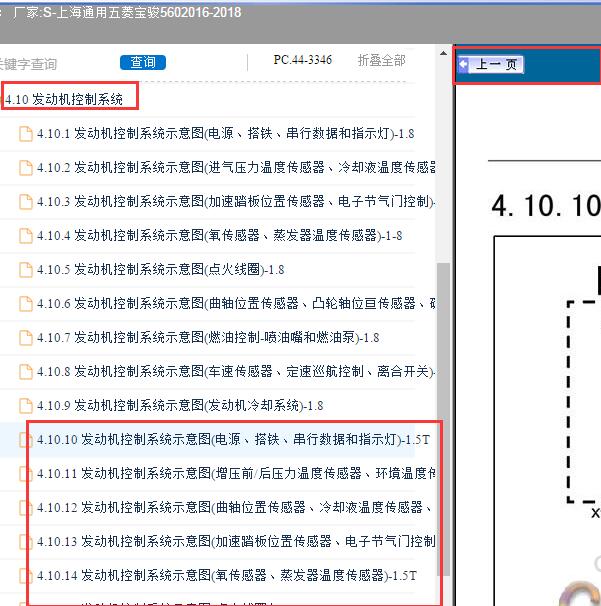The width and height of the screenshot is (601, 606).
Task: Open 4.10.11 增压前/后压力温度传感器 diagram
Action: tap(236, 474)
